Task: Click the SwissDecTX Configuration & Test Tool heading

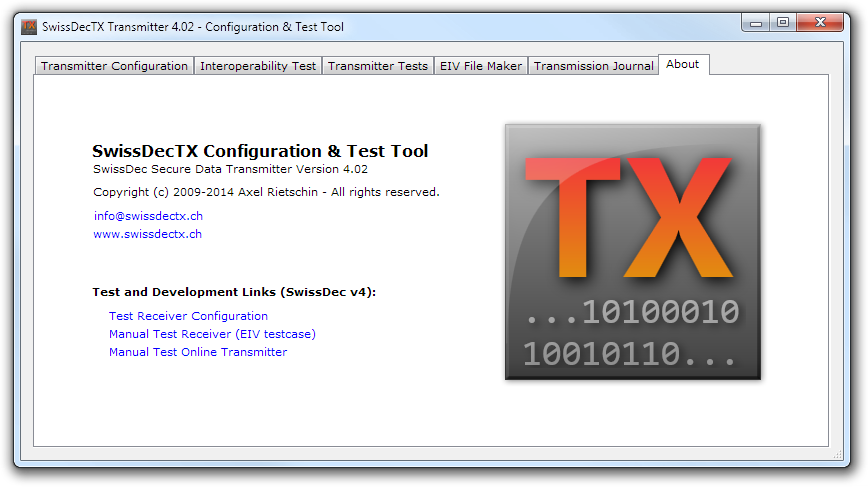Action: coord(260,152)
